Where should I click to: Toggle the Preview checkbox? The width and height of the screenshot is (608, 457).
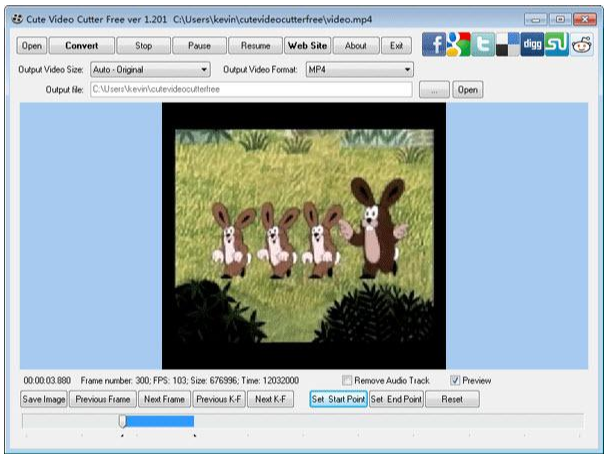455,381
